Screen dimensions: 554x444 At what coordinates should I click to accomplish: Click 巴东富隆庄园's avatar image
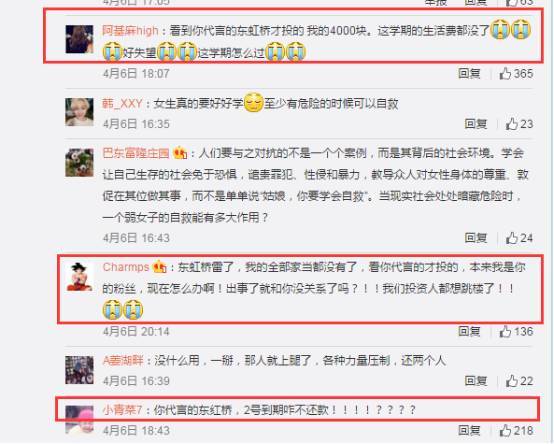(79, 163)
